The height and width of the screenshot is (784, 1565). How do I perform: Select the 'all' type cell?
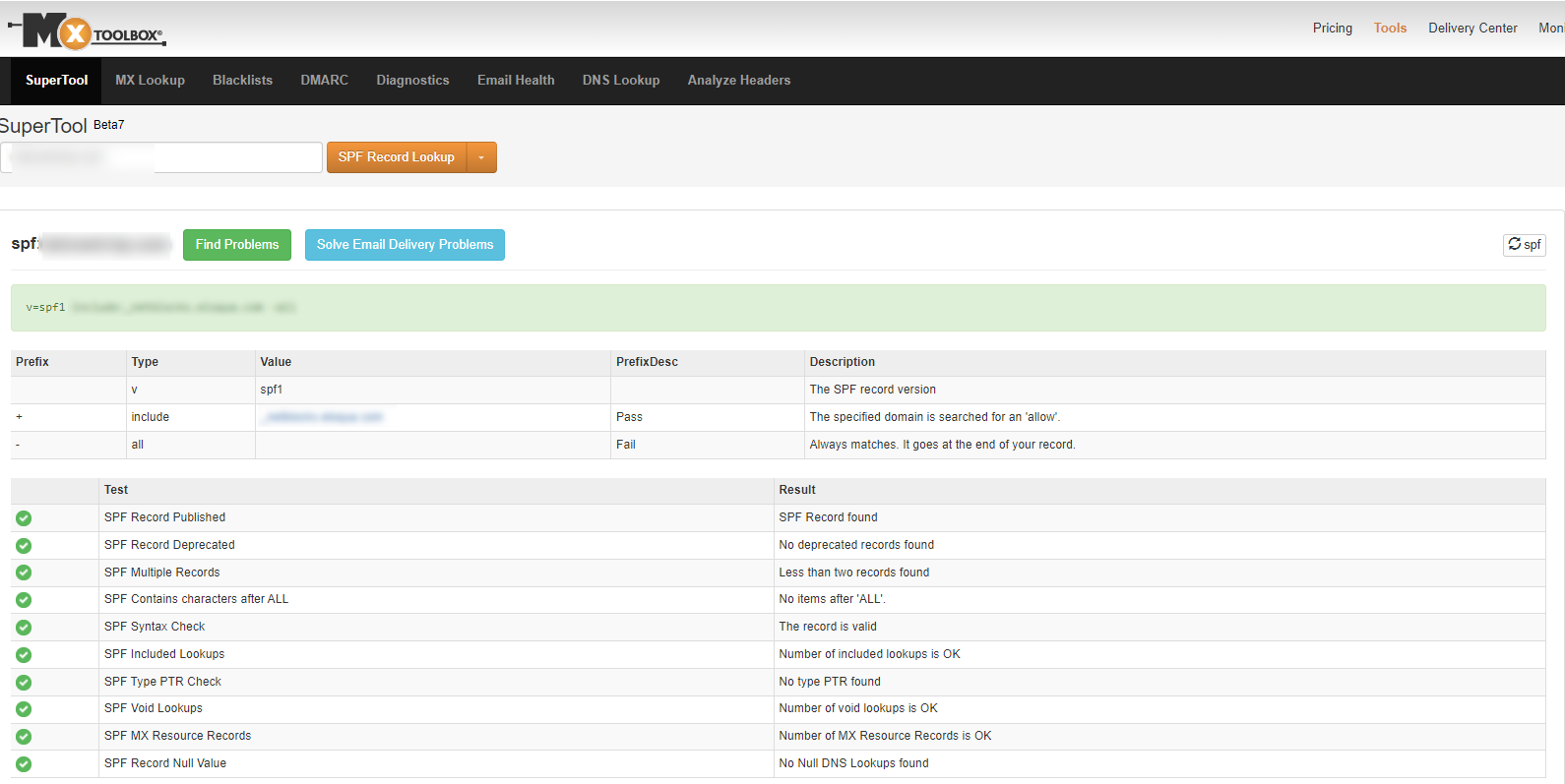click(x=191, y=445)
